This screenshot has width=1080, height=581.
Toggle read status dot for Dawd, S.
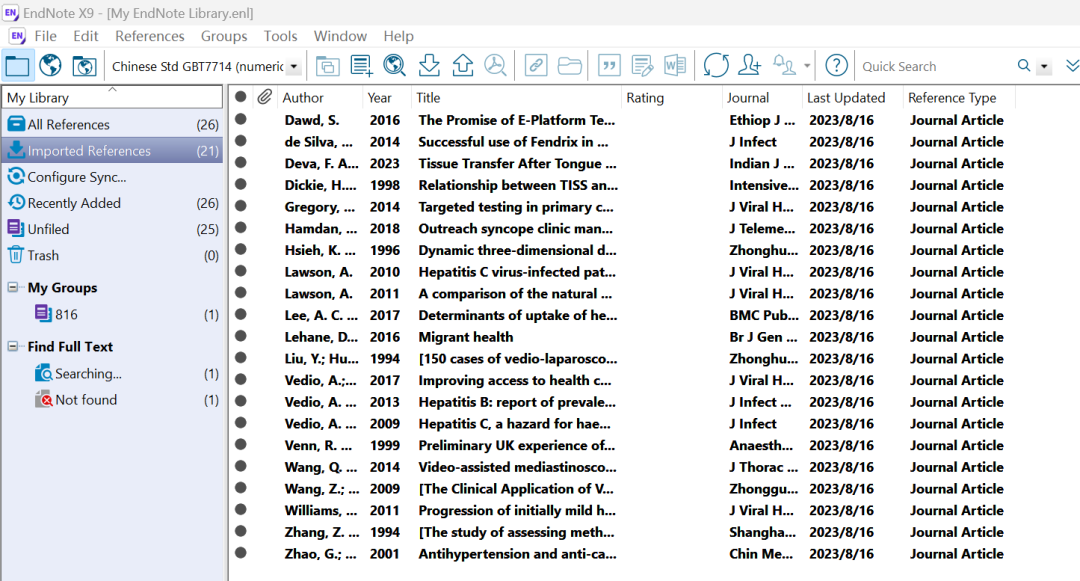(x=240, y=119)
